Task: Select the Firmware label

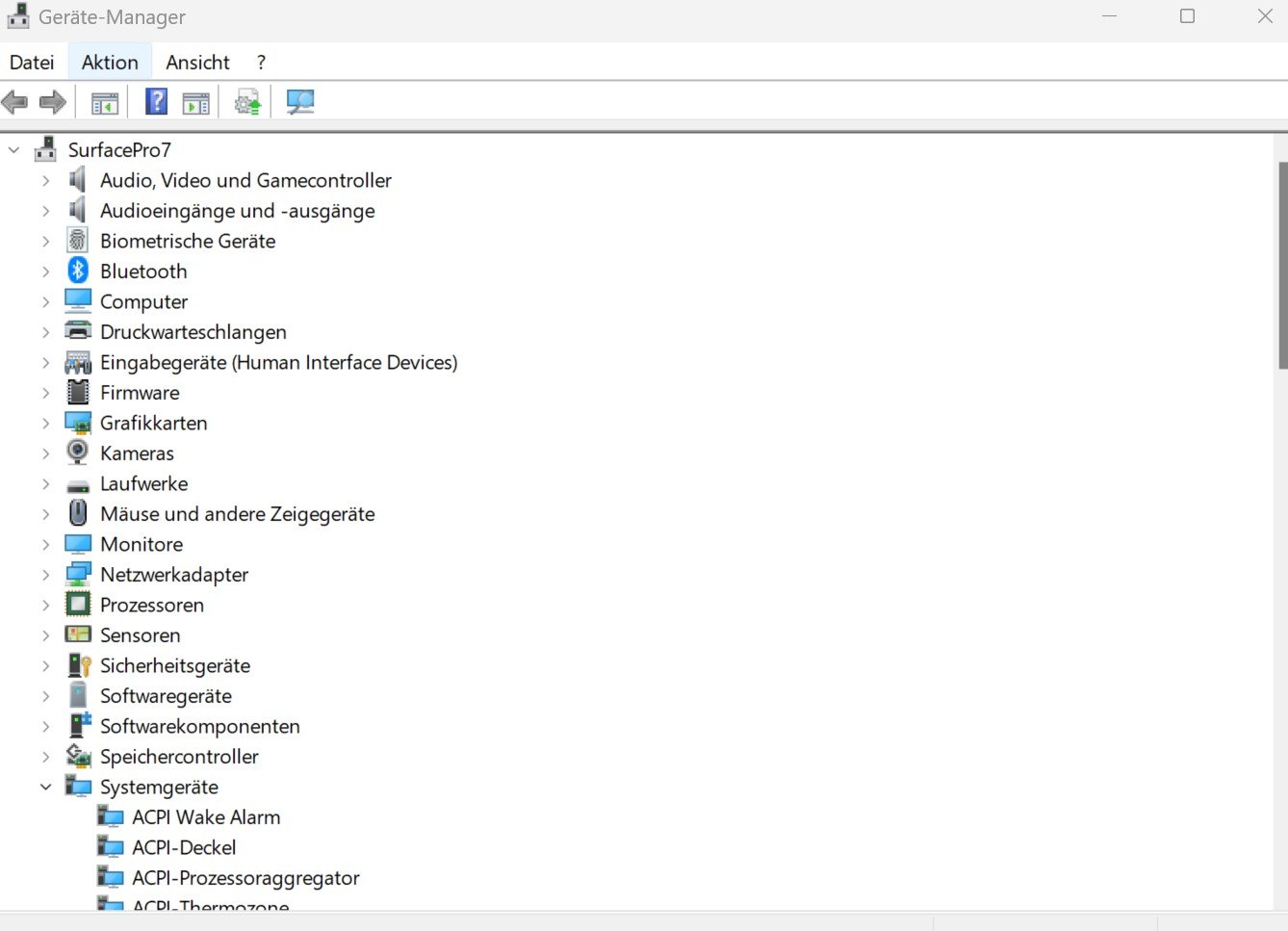Action: 140,392
